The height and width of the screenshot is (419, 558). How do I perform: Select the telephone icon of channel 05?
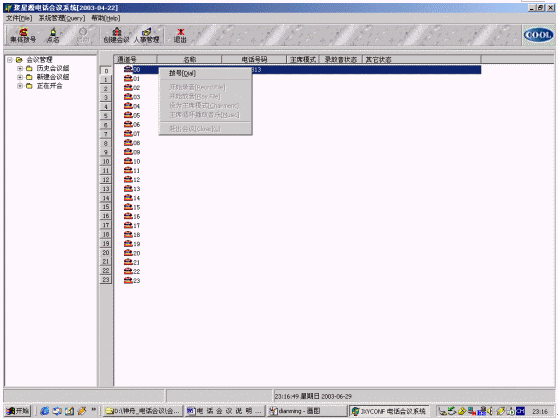click(x=128, y=115)
